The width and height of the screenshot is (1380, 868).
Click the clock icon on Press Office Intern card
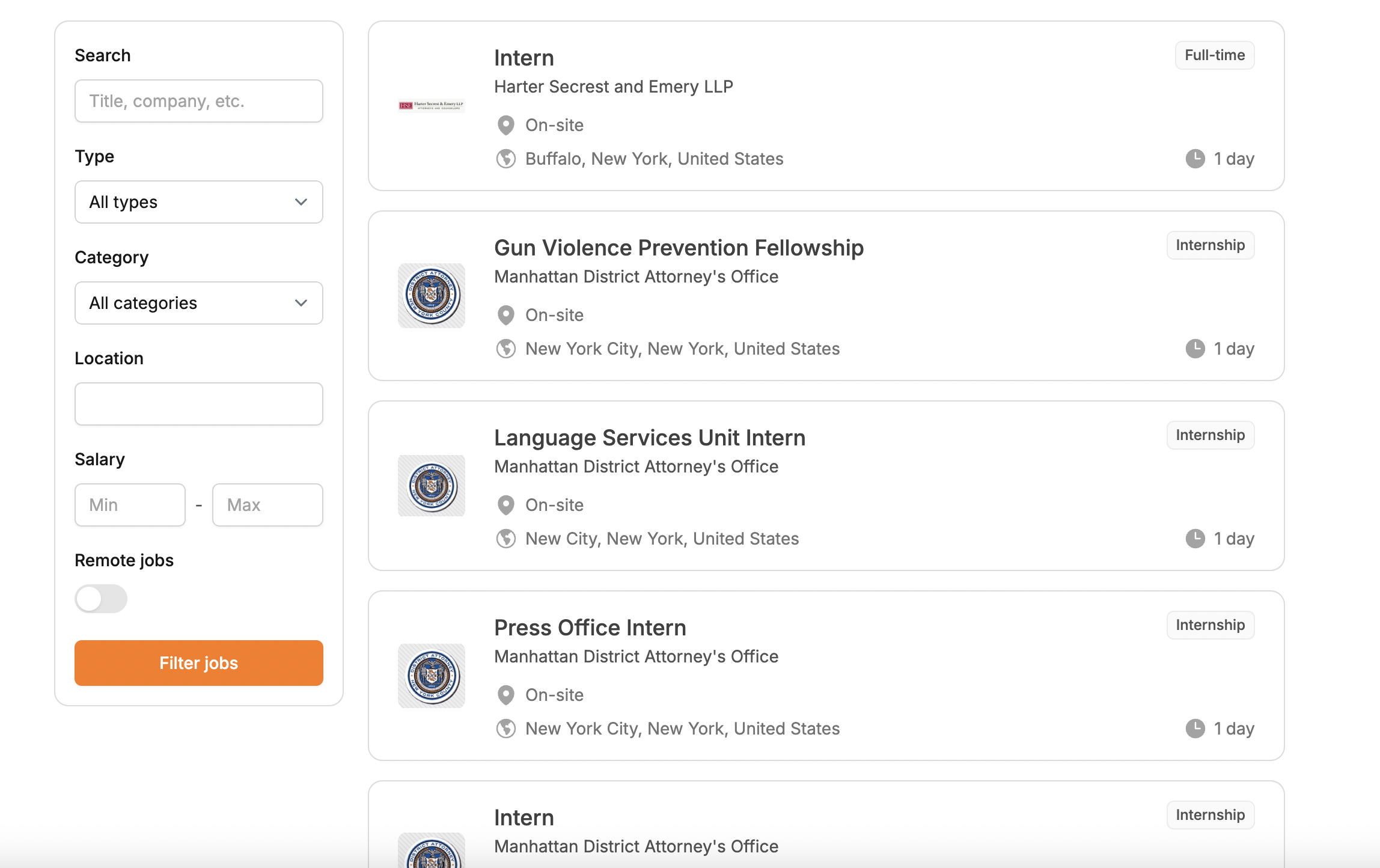[x=1195, y=729]
